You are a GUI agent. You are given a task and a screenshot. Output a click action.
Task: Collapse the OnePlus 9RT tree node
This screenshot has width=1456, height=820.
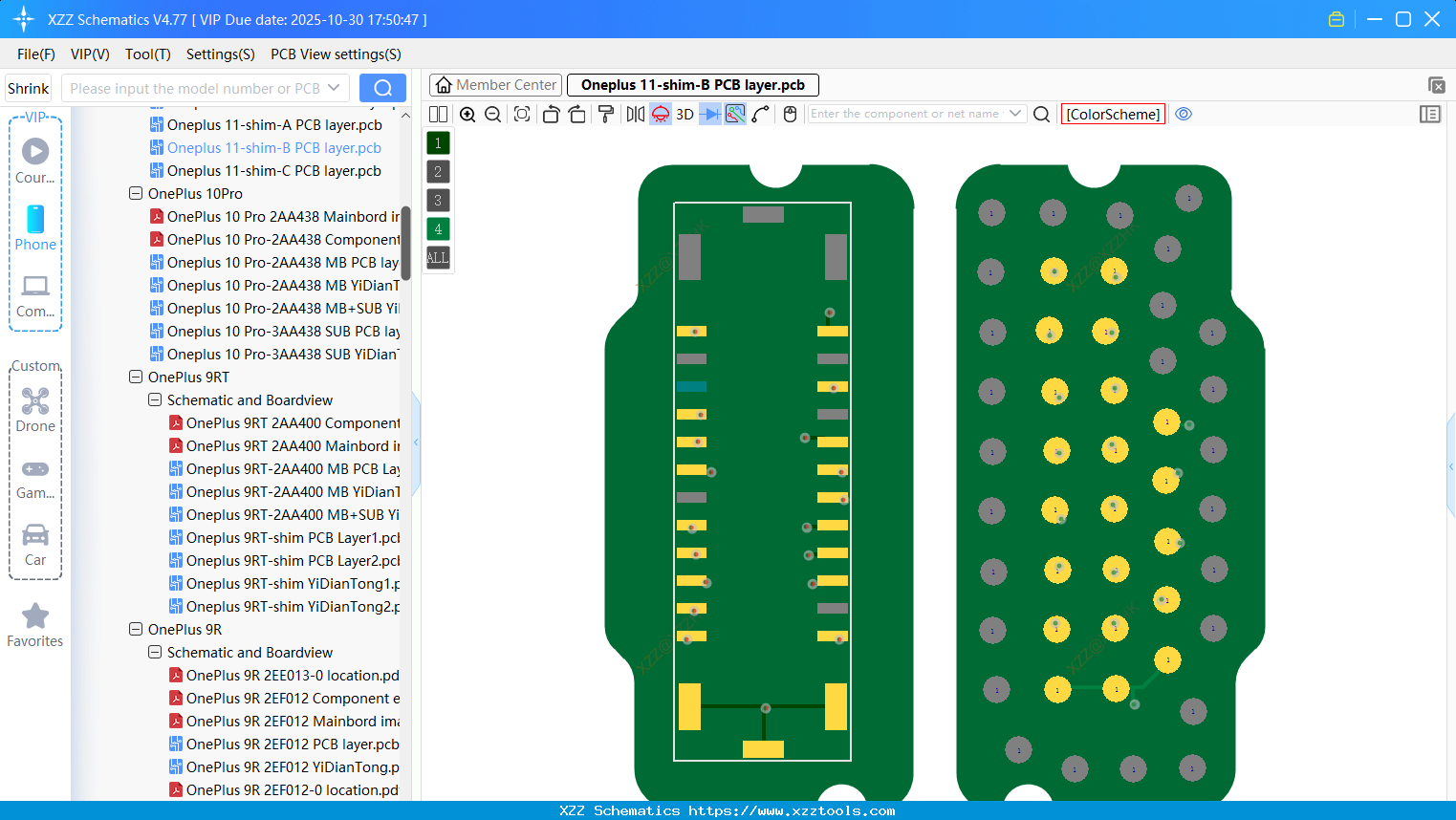click(135, 377)
